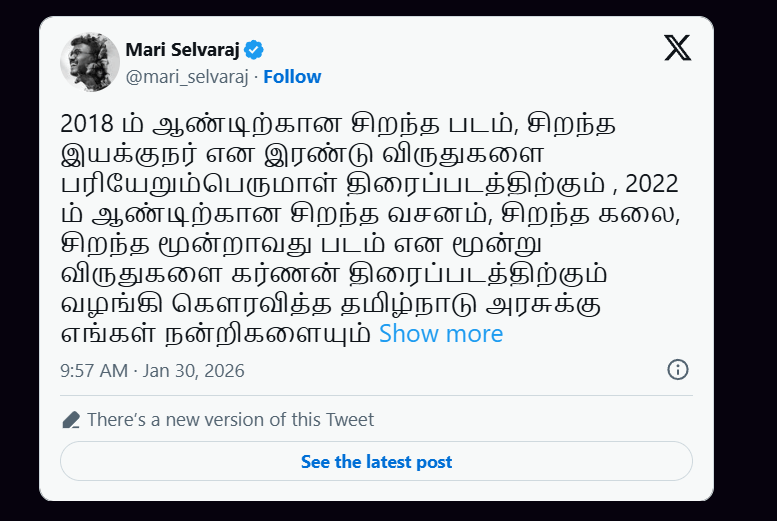777x521 pixels.
Task: Click "There's a new version of this Tweet"
Action: point(230,420)
